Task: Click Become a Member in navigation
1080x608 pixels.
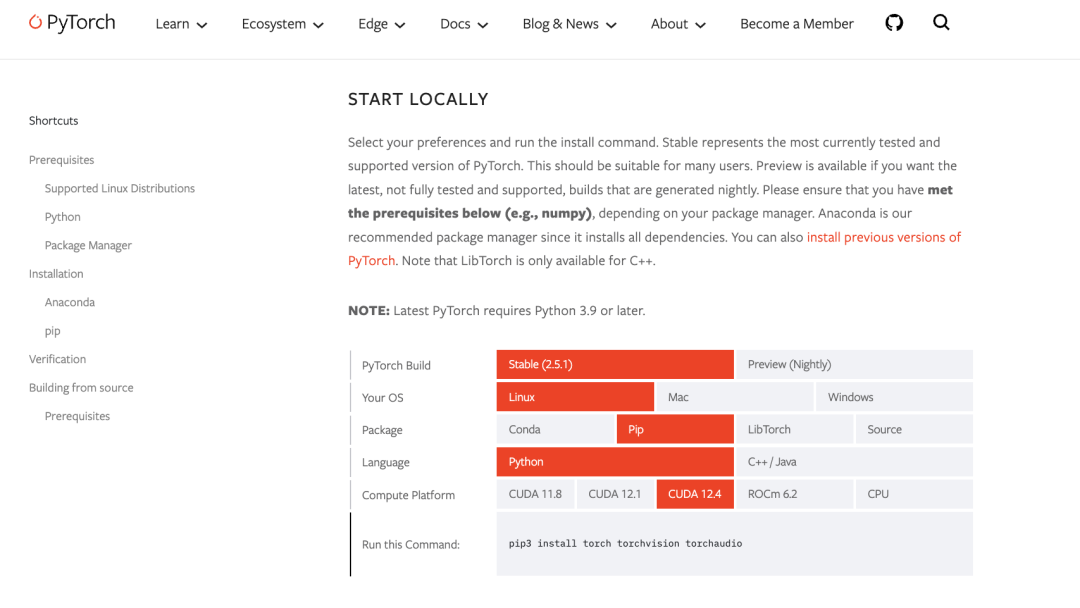Action: click(796, 24)
